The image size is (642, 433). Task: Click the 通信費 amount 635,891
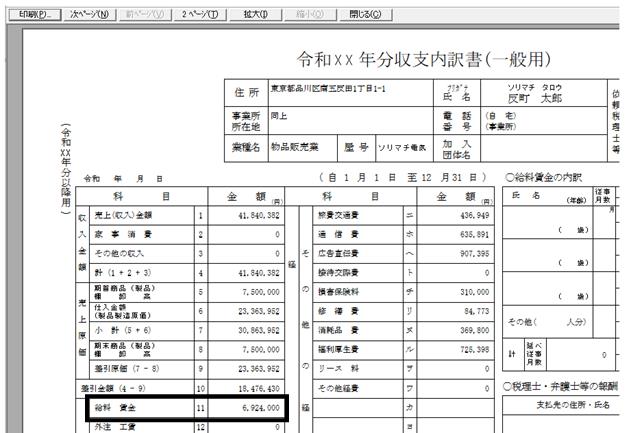point(455,235)
